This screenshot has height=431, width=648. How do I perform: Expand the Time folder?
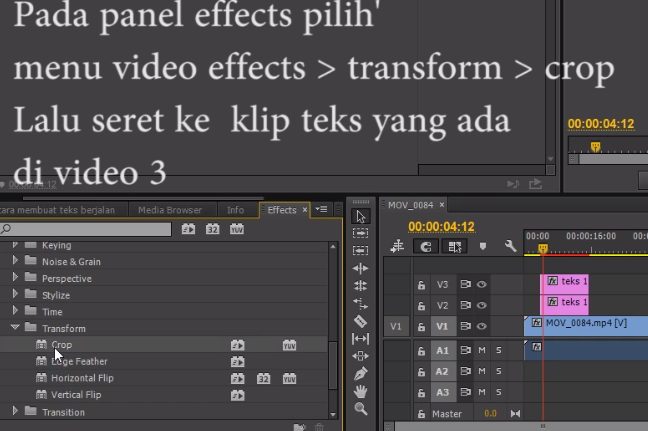(x=15, y=310)
